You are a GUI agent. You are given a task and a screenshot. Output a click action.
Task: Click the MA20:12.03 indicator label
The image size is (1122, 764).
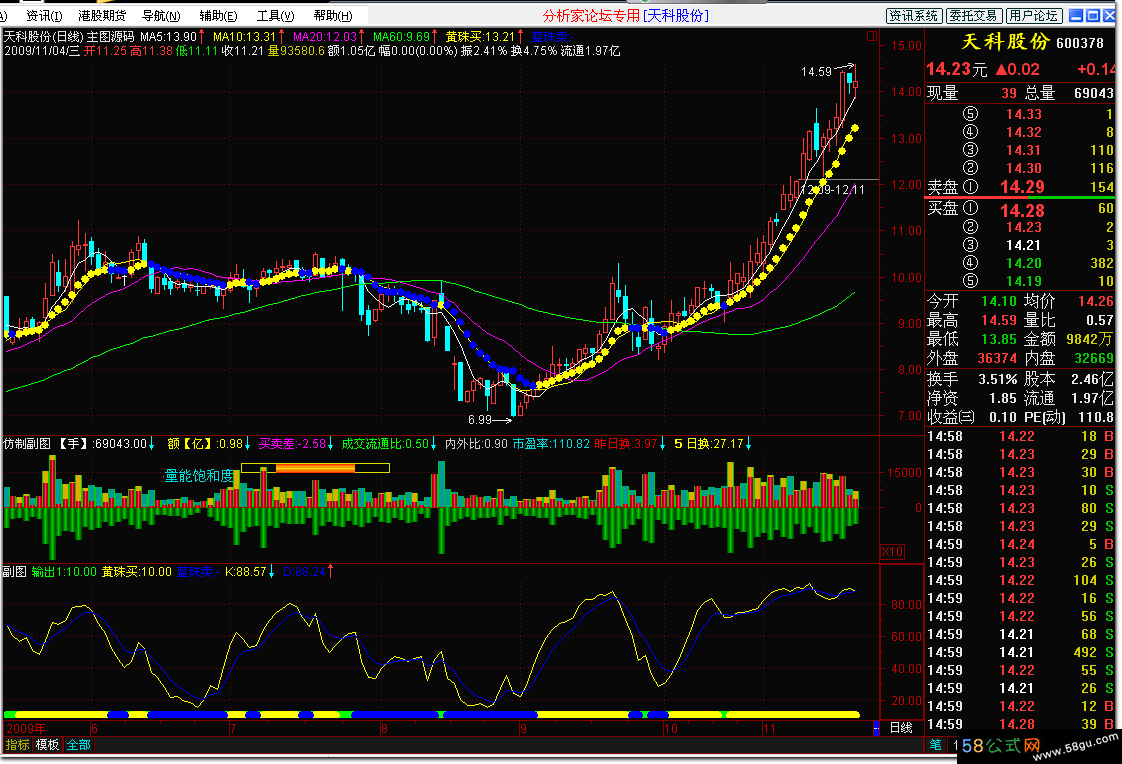click(x=325, y=36)
